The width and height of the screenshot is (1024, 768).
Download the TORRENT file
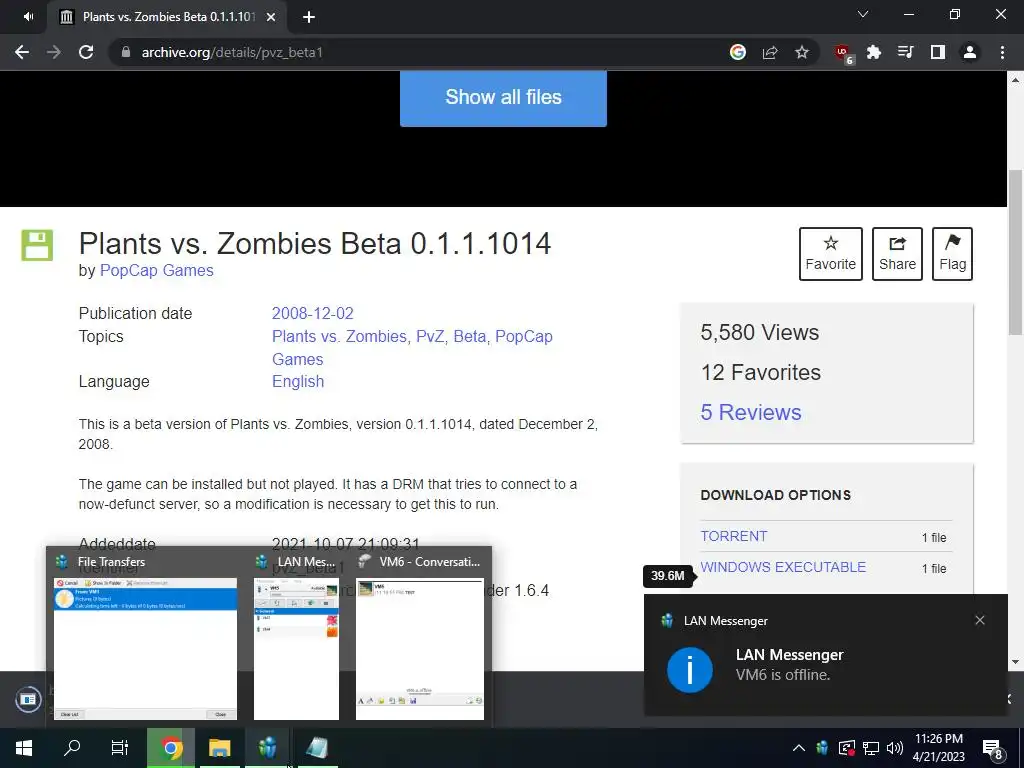point(733,536)
